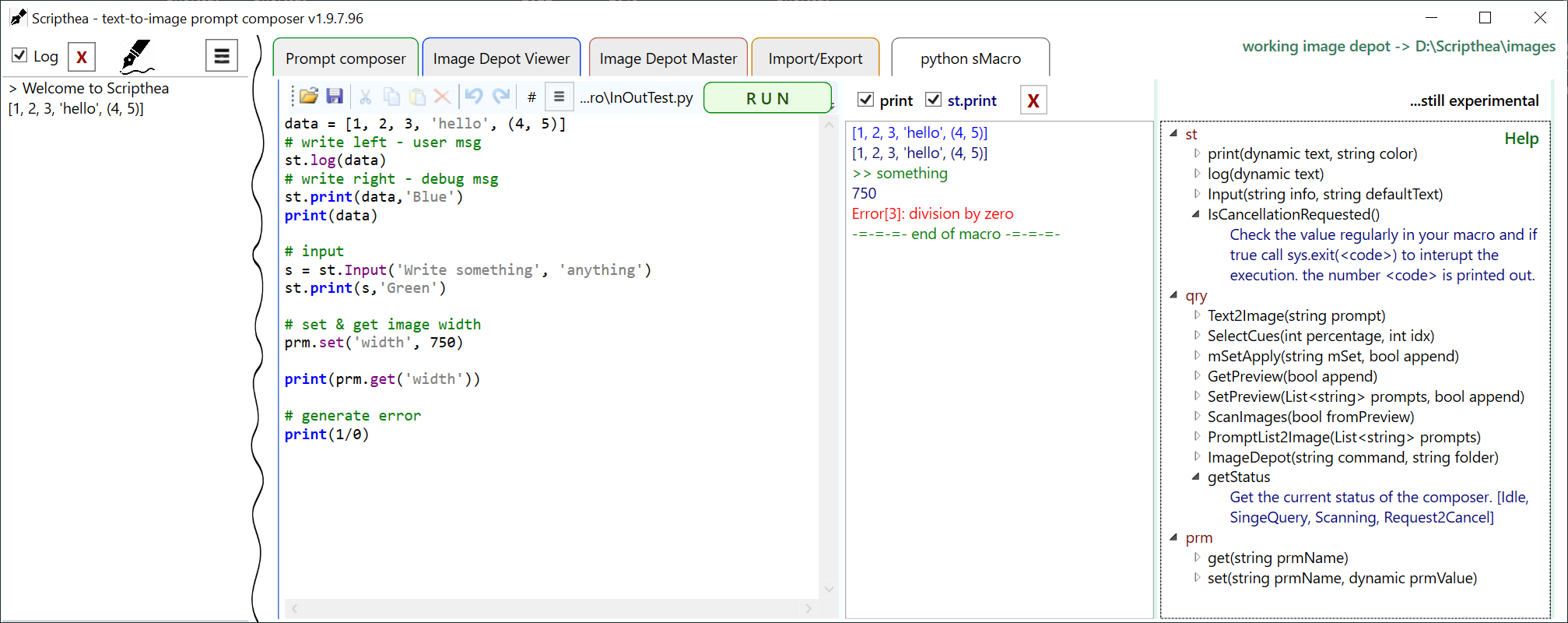Disable the st.print checkbox
1568x623 pixels.
pyautogui.click(x=934, y=100)
